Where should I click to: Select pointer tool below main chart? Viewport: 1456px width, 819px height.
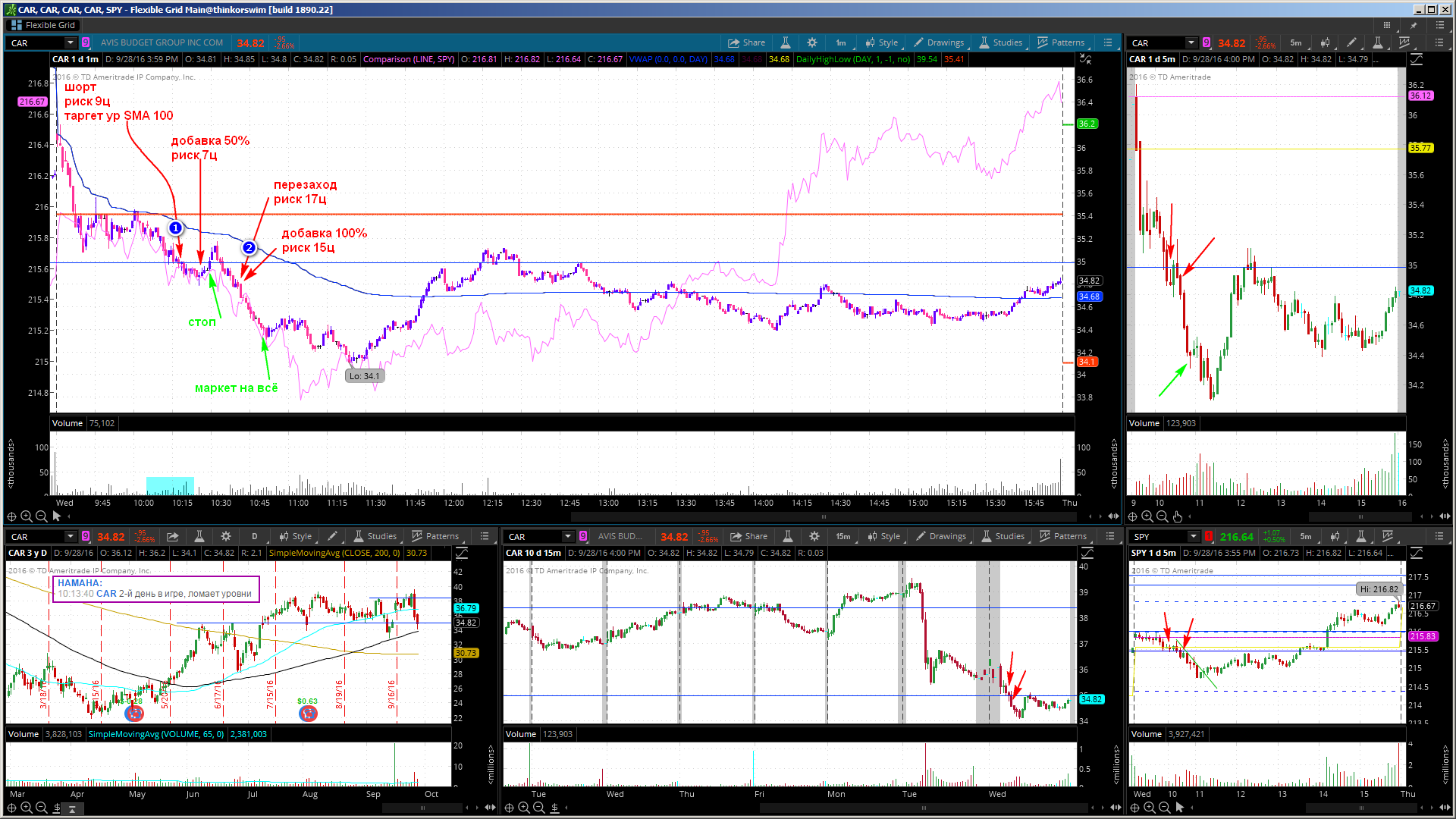[57, 516]
